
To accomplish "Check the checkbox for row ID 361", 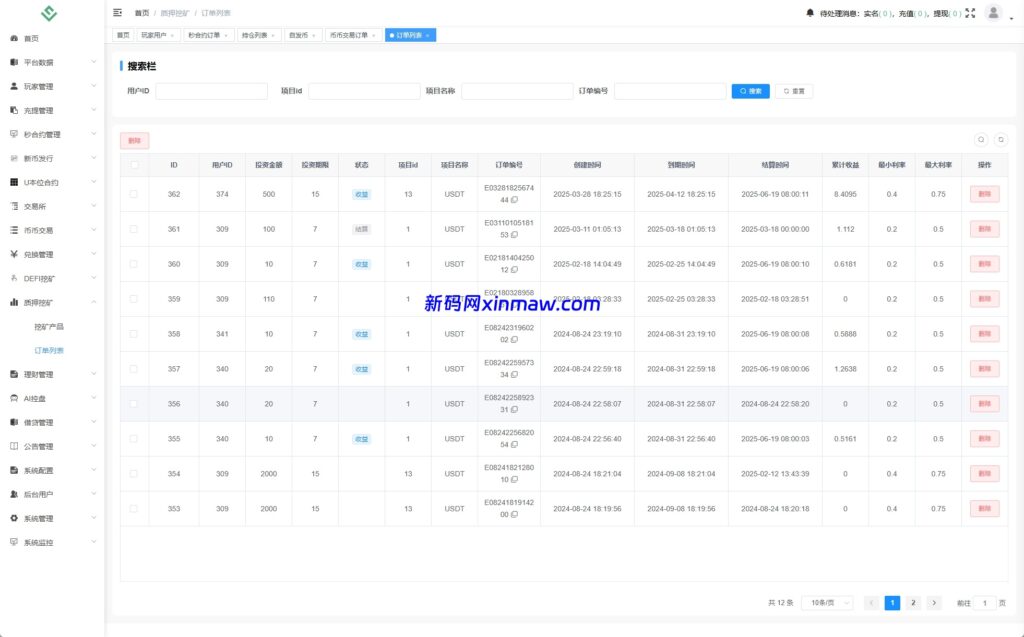I will (134, 229).
